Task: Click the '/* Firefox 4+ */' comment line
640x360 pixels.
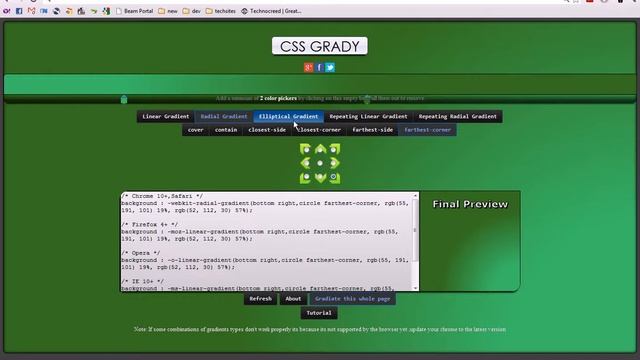Action: click(149, 224)
